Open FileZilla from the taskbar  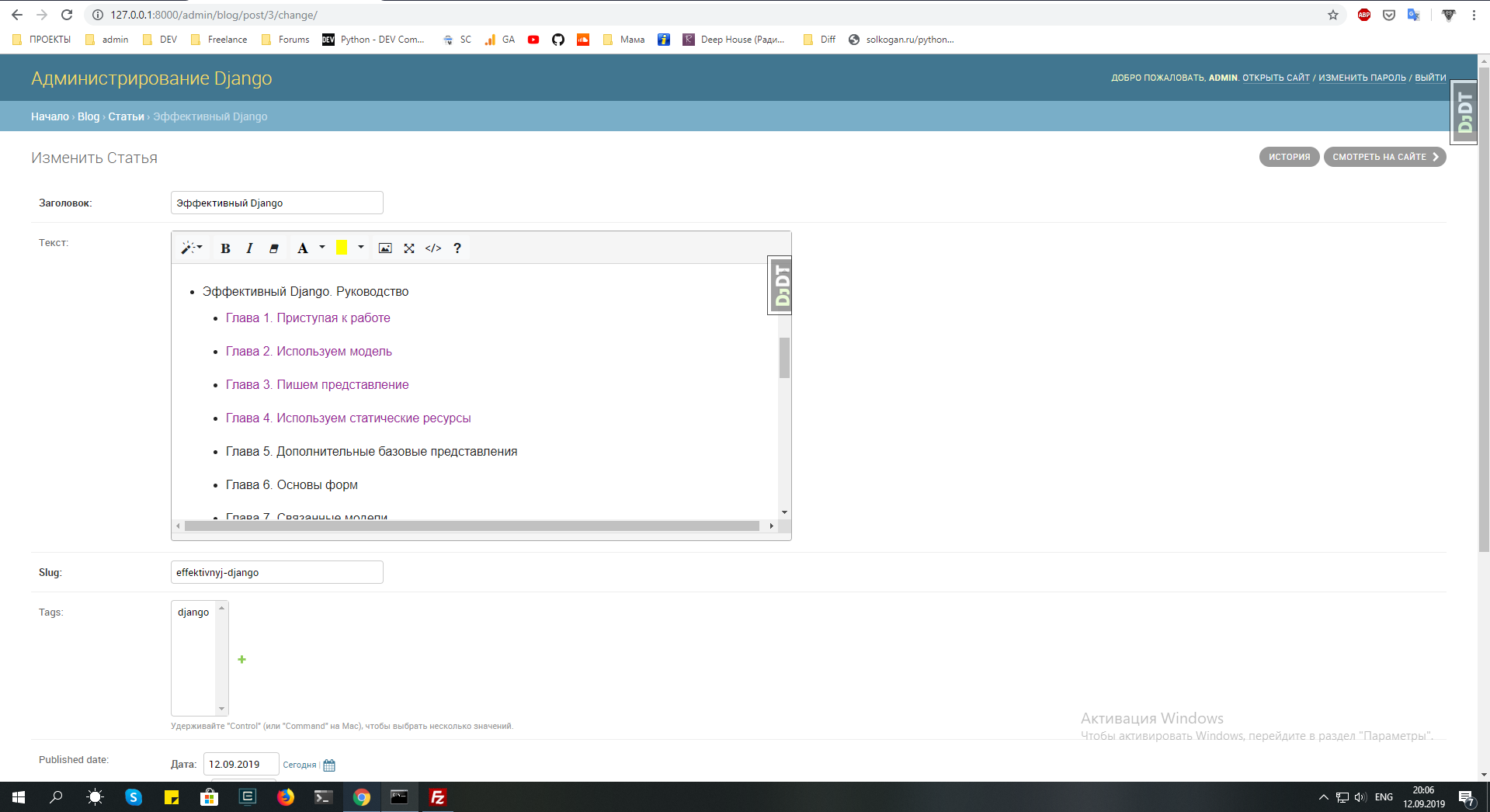click(437, 797)
